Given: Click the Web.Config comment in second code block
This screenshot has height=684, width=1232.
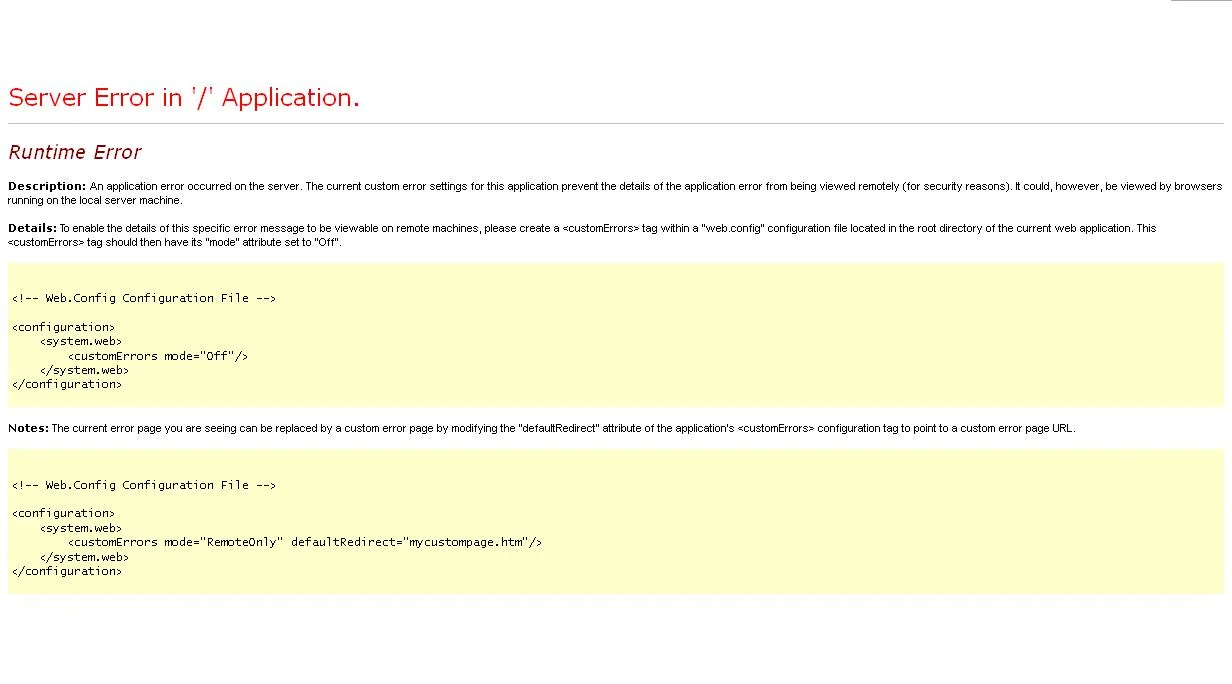Looking at the screenshot, I should (143, 485).
